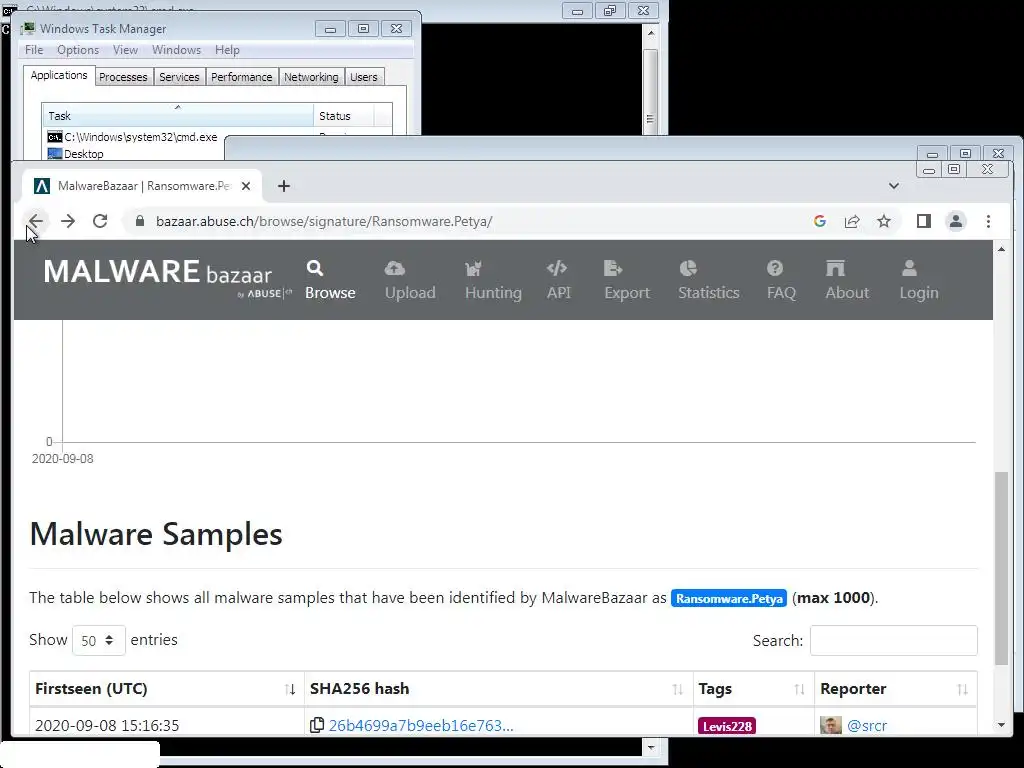1024x768 pixels.
Task: View the Statistics page
Action: pyautogui.click(x=709, y=280)
